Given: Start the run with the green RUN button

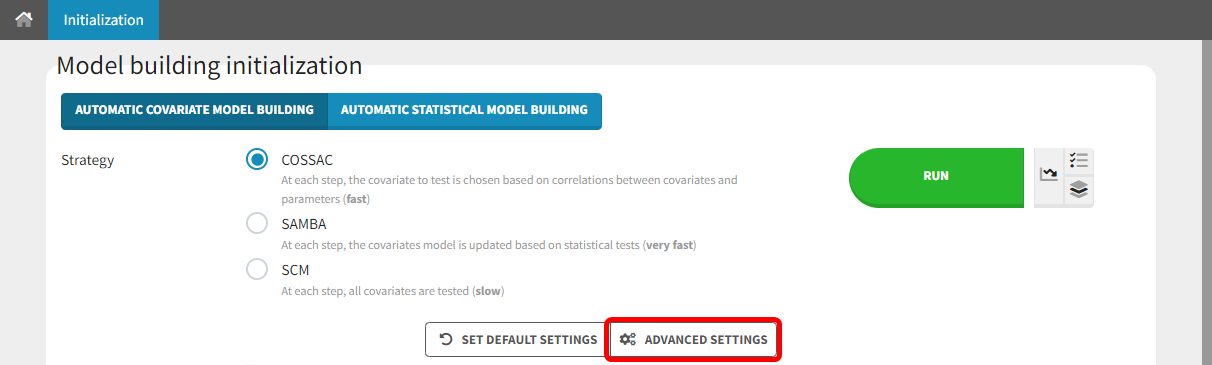Looking at the screenshot, I should pos(936,177).
